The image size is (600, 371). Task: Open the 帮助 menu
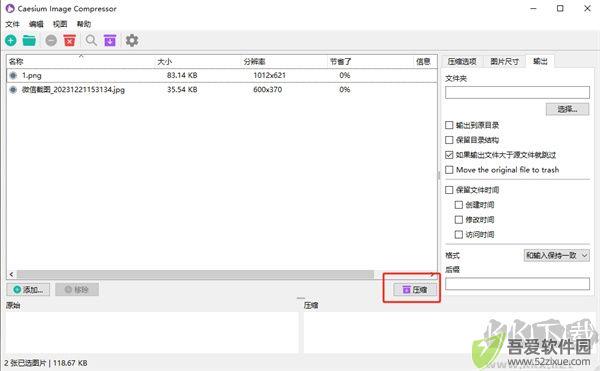click(84, 24)
